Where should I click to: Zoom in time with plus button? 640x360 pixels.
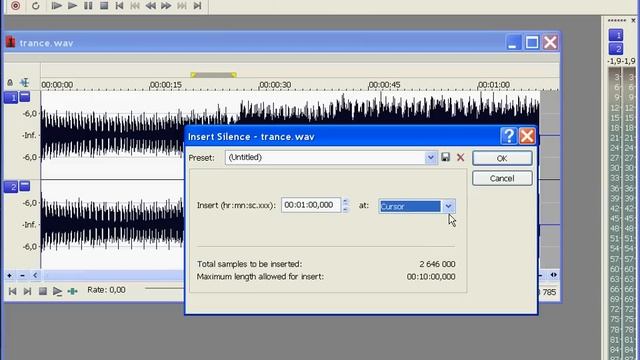coord(9,276)
